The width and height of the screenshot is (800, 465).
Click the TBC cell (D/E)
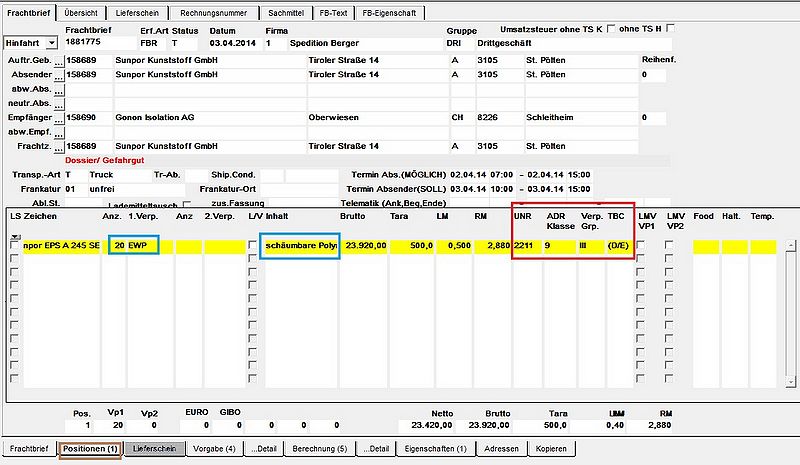(619, 246)
